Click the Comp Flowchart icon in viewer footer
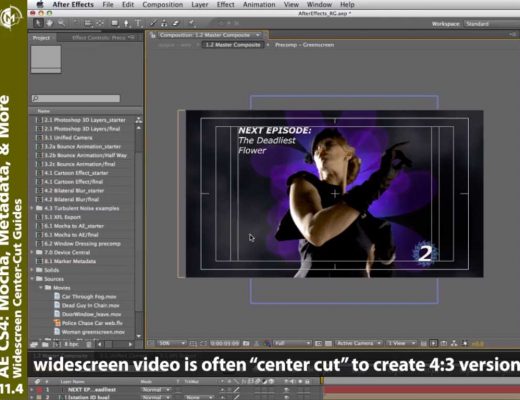Image resolution: width=520 pixels, height=400 pixels. 454,343
